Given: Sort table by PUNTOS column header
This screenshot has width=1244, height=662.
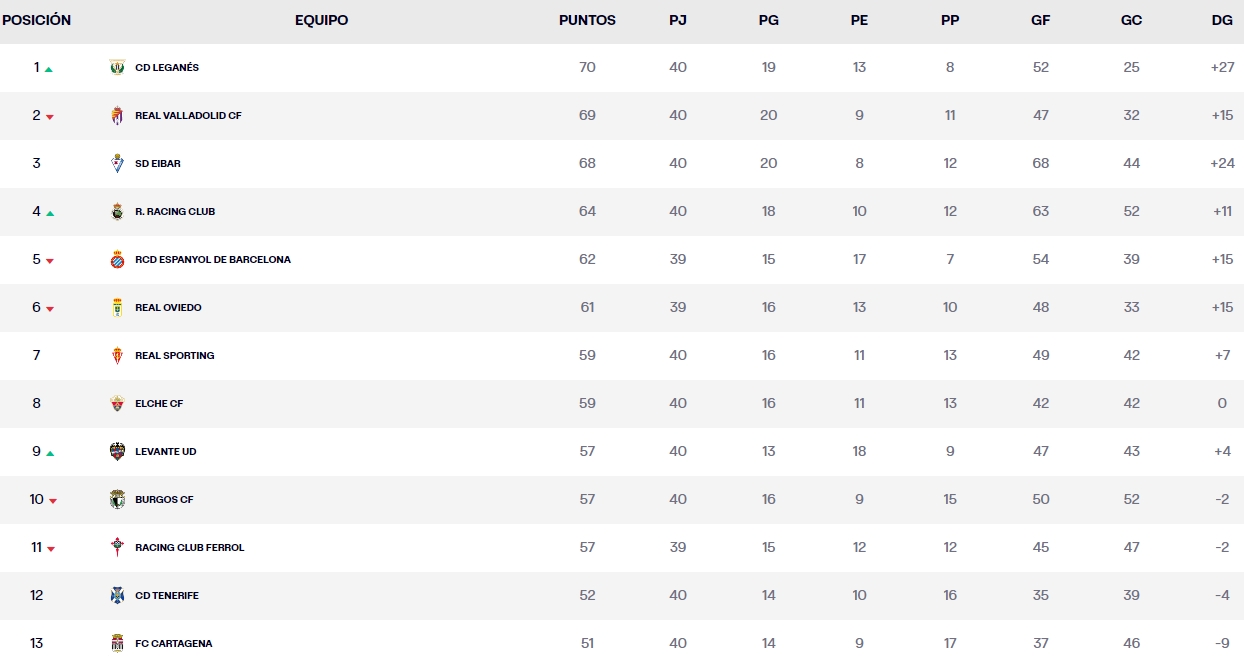Looking at the screenshot, I should [x=587, y=20].
